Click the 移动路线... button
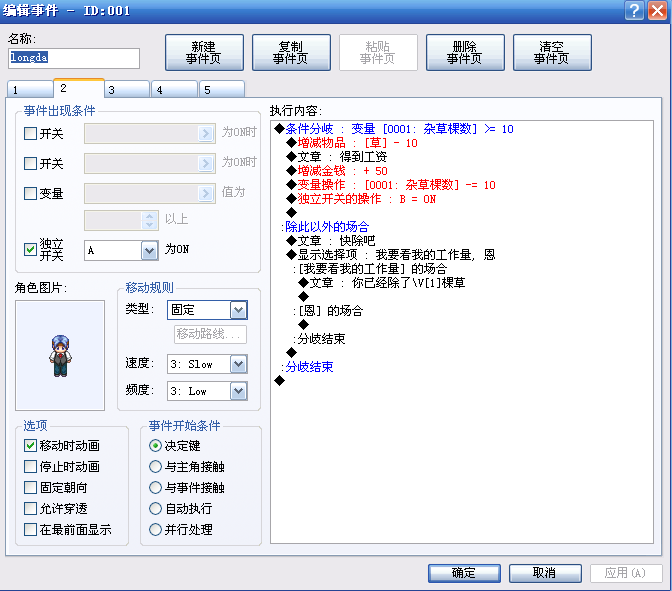This screenshot has width=672, height=591. pyautogui.click(x=210, y=334)
